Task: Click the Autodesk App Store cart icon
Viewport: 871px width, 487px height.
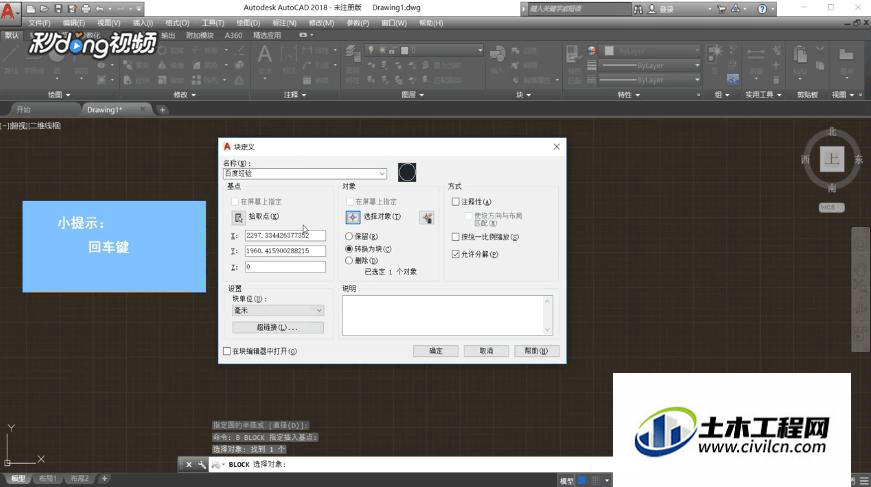Action: click(721, 9)
